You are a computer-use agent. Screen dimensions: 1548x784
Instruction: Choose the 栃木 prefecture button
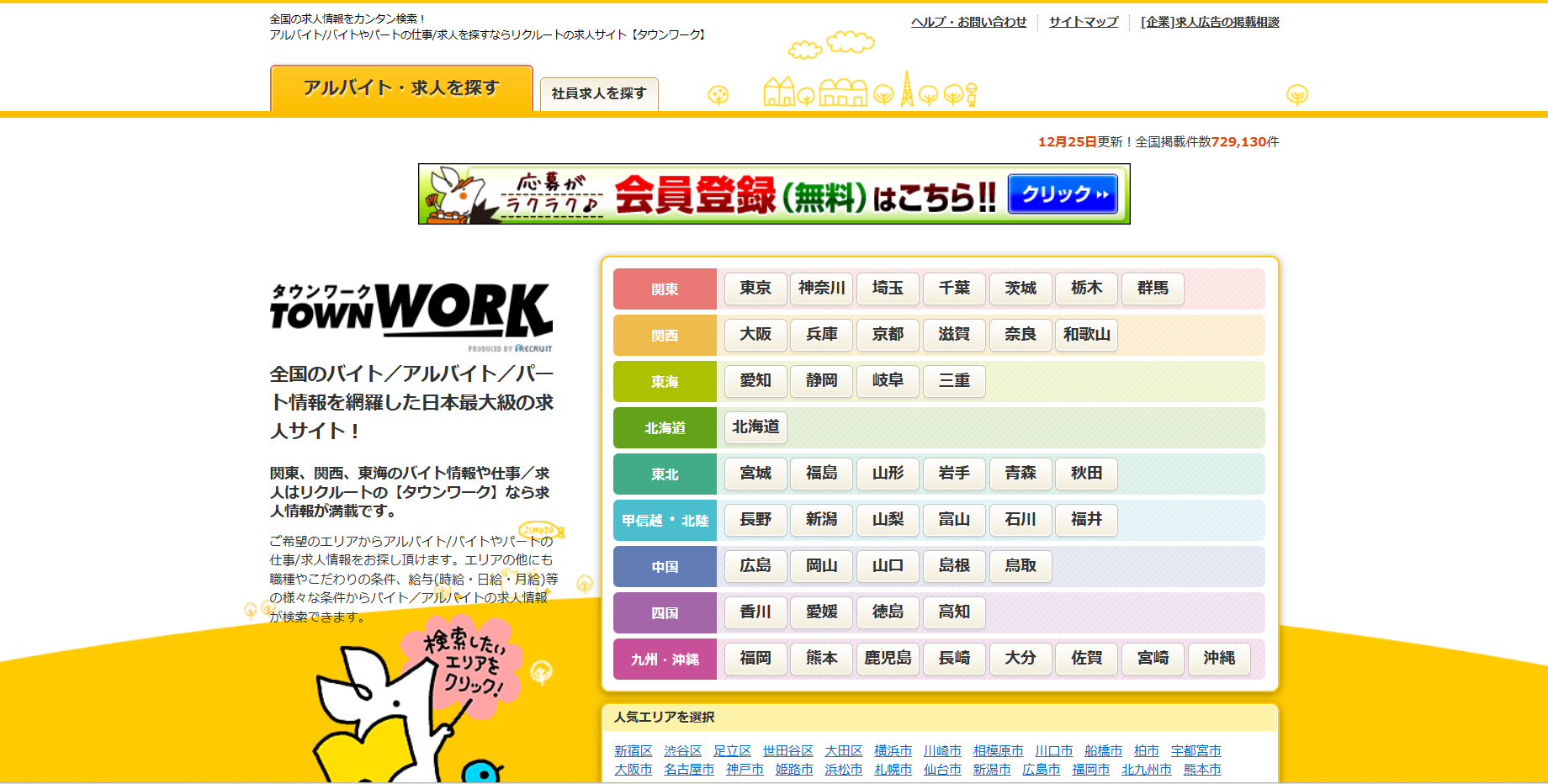click(1087, 289)
